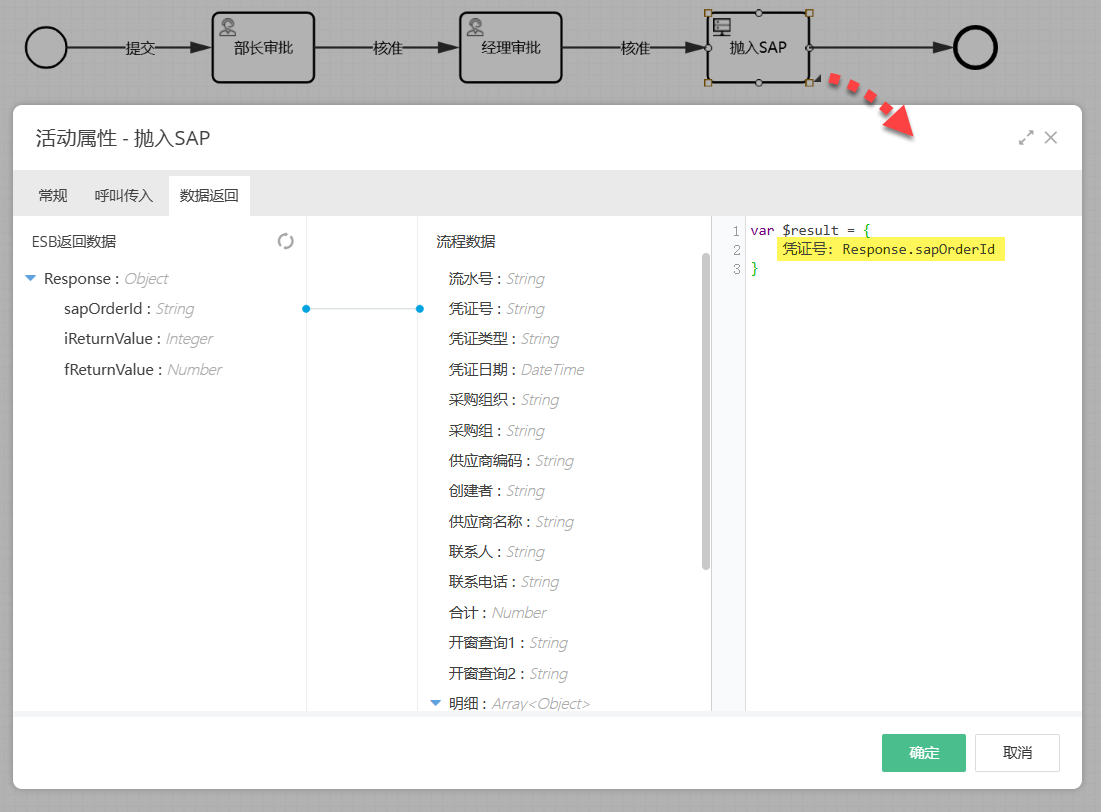Open the 呼叫传入 tab
The width and height of the screenshot is (1101, 812).
point(124,196)
